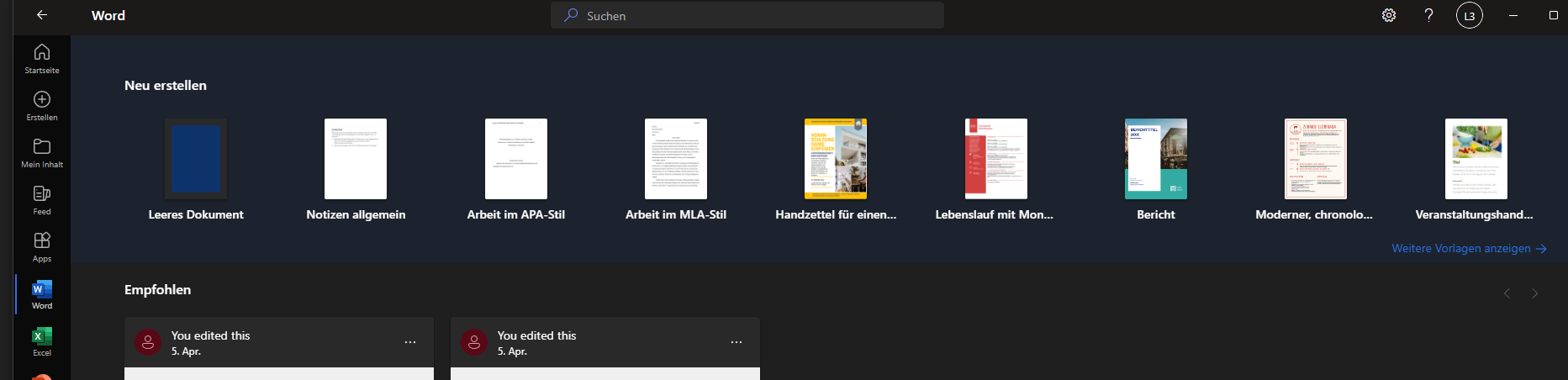Click the Neu erstellen heading

tap(166, 85)
